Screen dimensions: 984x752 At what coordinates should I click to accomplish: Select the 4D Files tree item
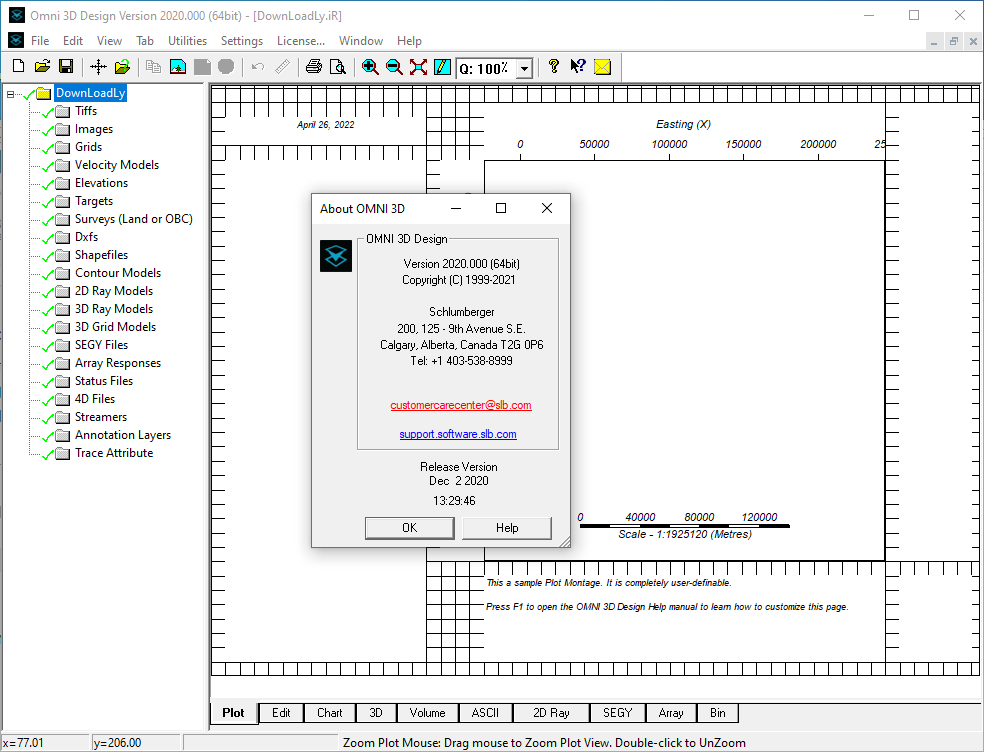coord(95,399)
